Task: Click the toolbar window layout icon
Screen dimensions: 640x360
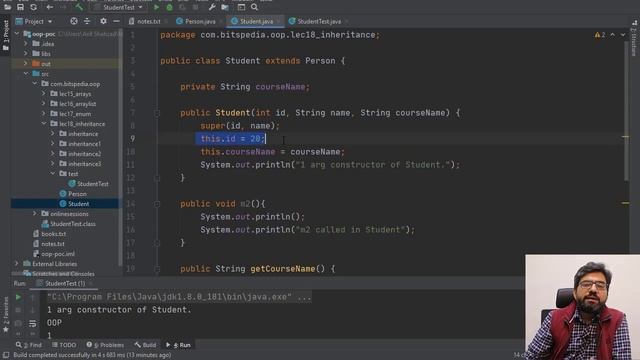Action: tap(241, 7)
